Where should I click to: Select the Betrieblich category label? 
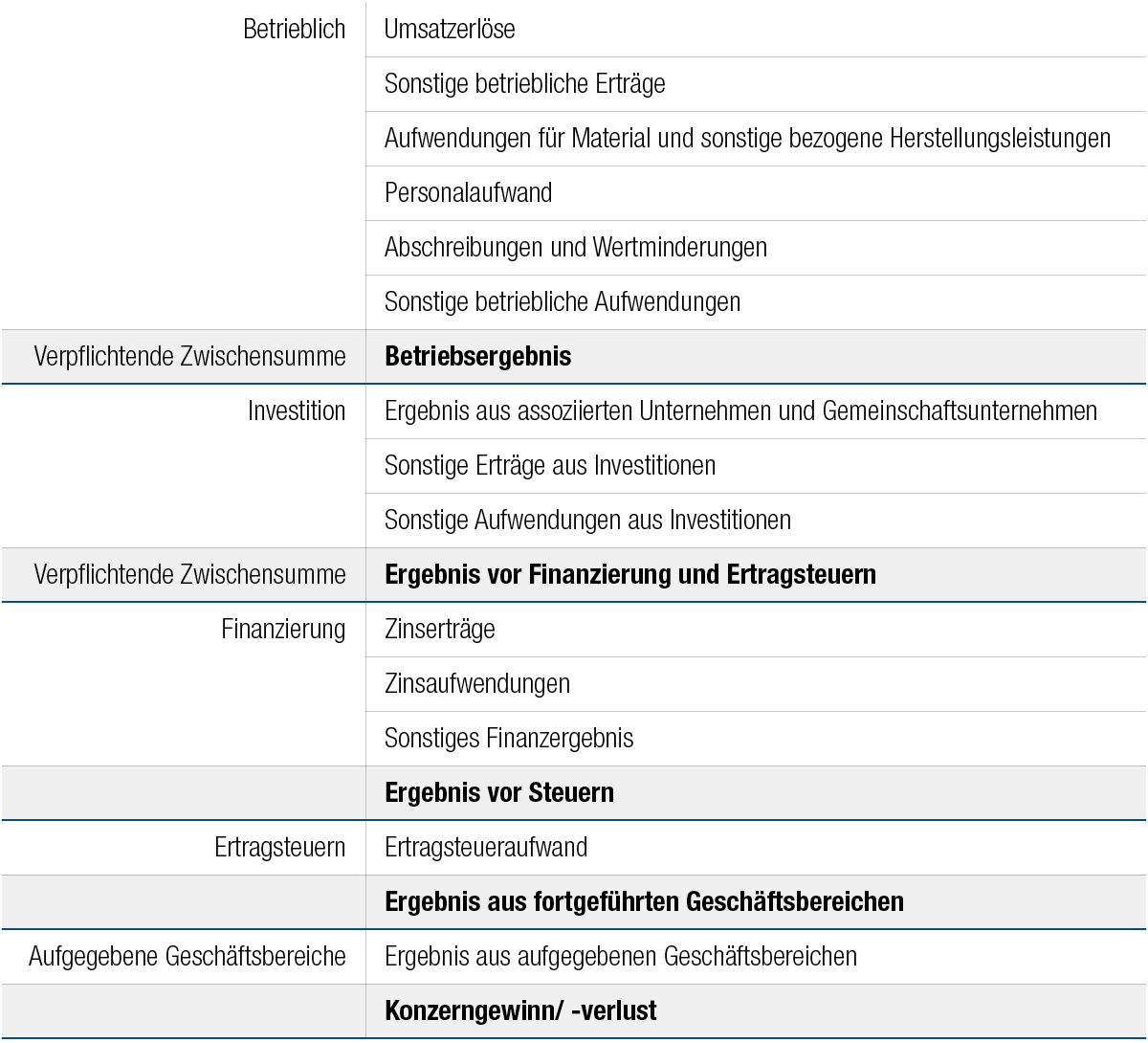tap(294, 30)
